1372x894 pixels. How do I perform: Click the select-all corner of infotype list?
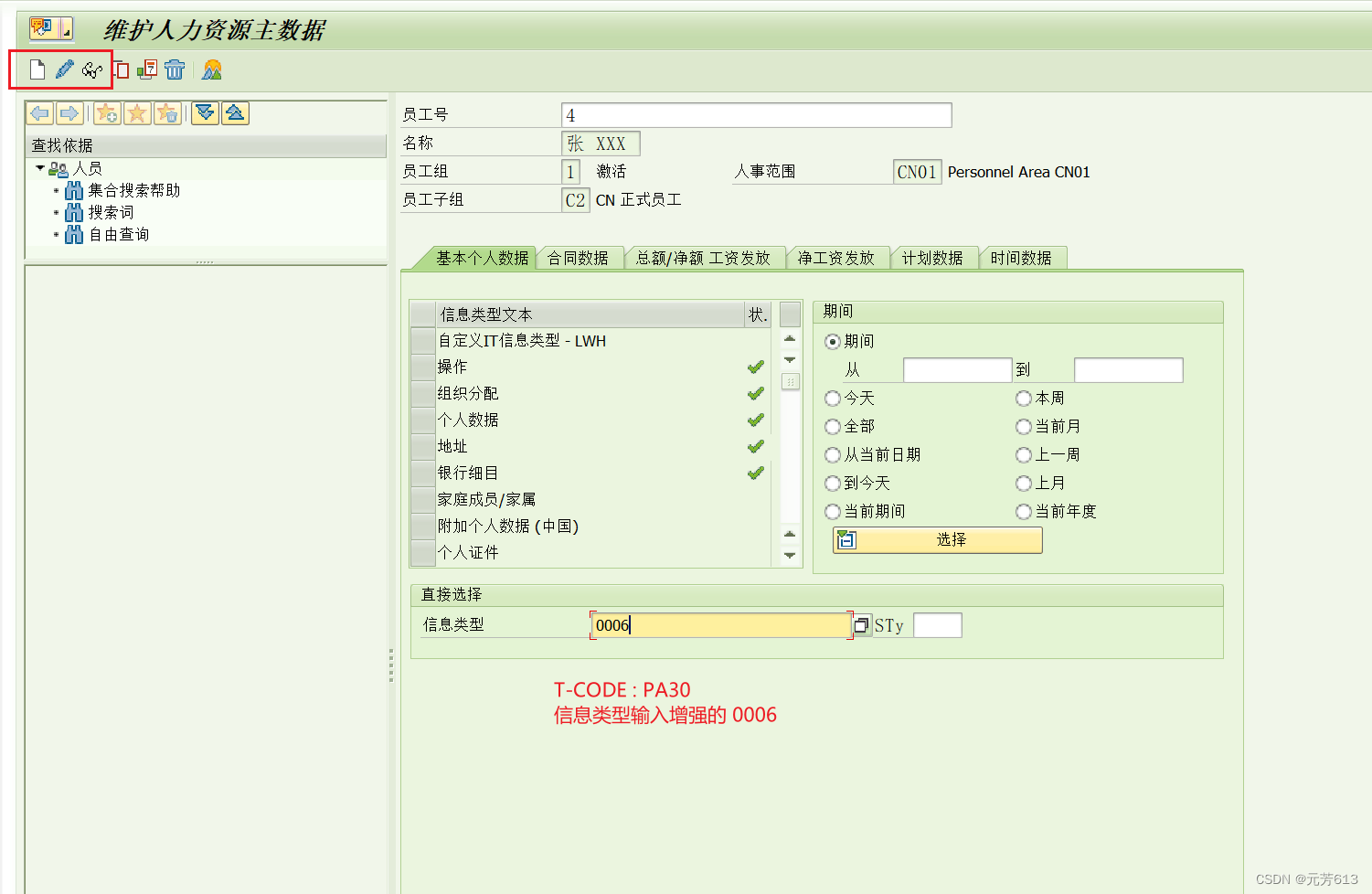click(x=422, y=314)
